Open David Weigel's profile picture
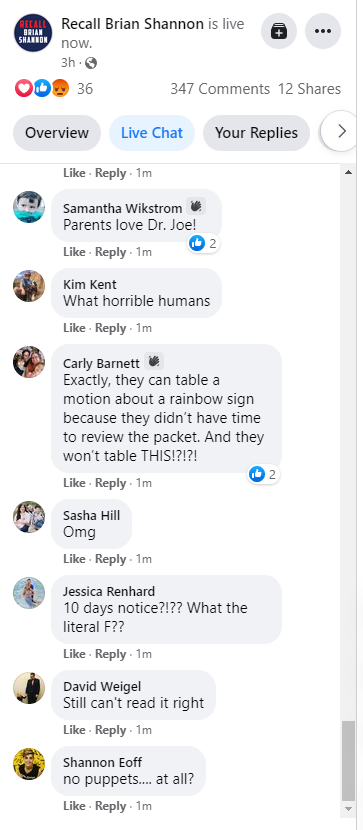Screen dimensions: 363x830 pos(29,688)
